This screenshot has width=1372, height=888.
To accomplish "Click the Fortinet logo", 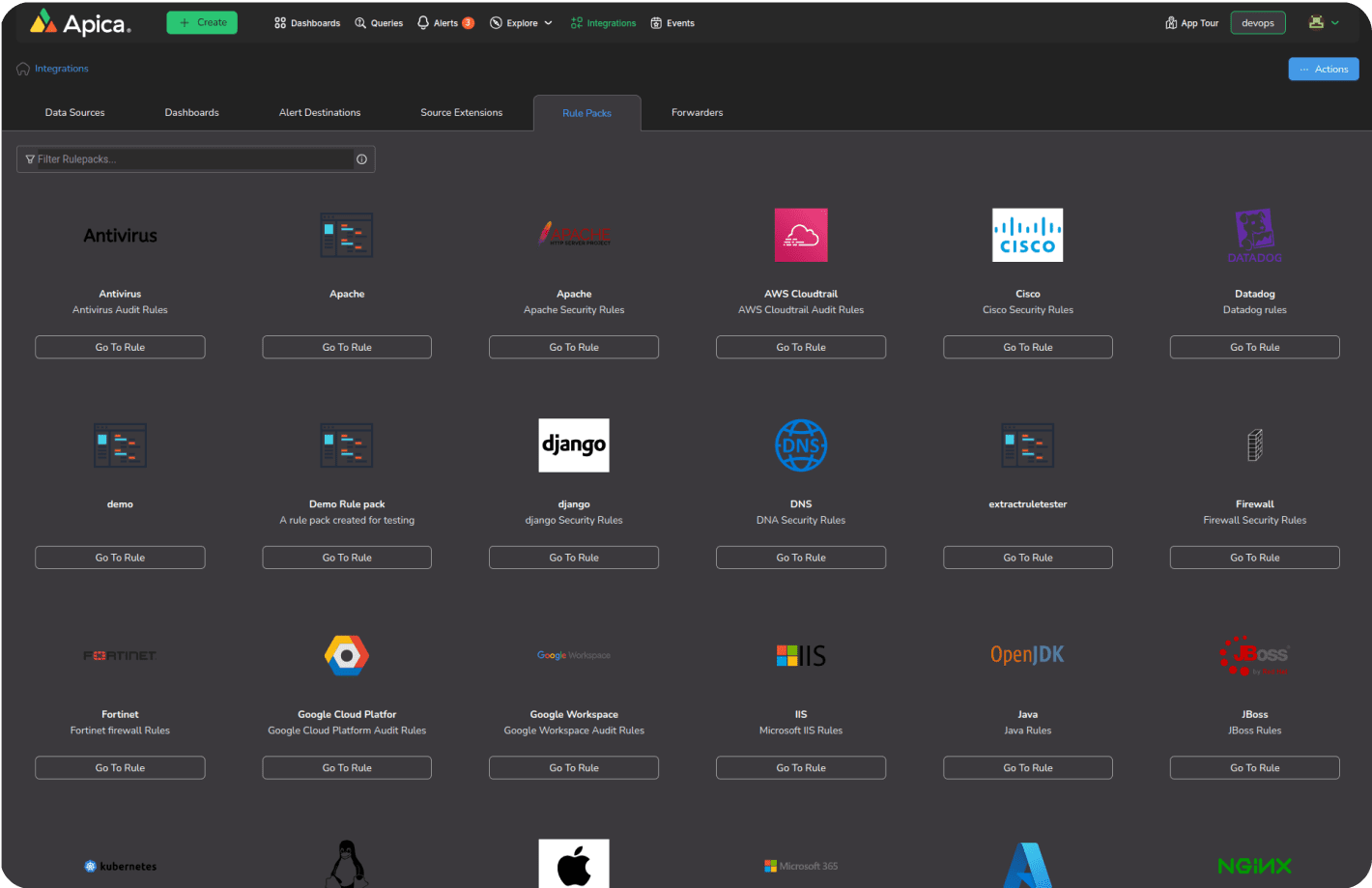I will (120, 655).
